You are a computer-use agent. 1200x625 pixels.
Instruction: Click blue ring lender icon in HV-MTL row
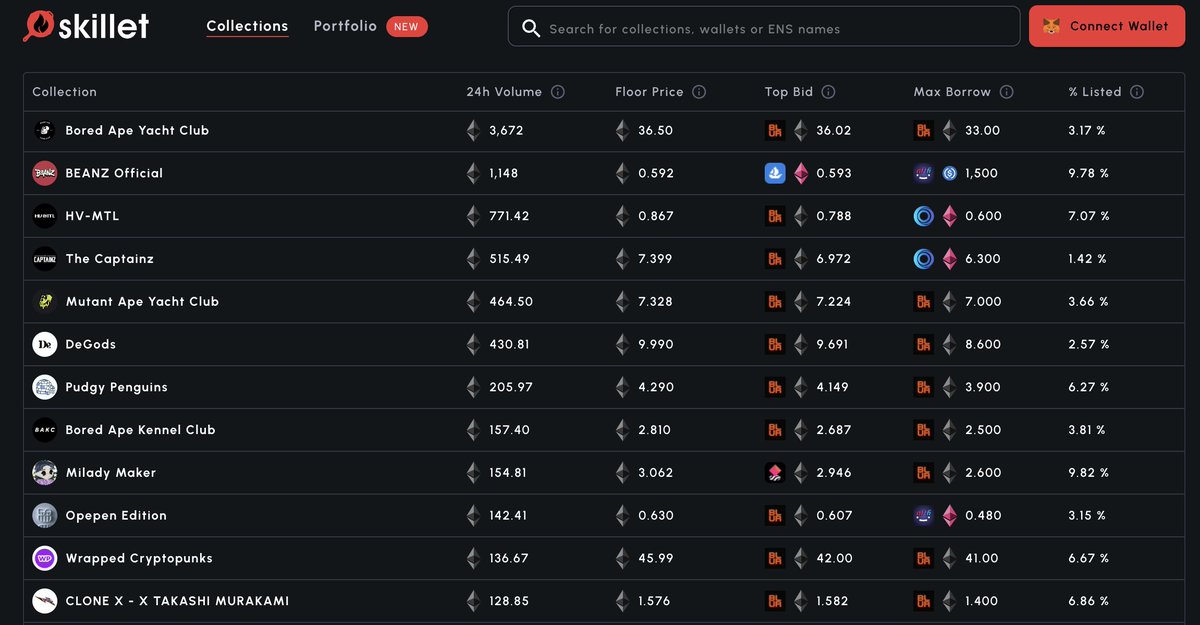point(924,216)
